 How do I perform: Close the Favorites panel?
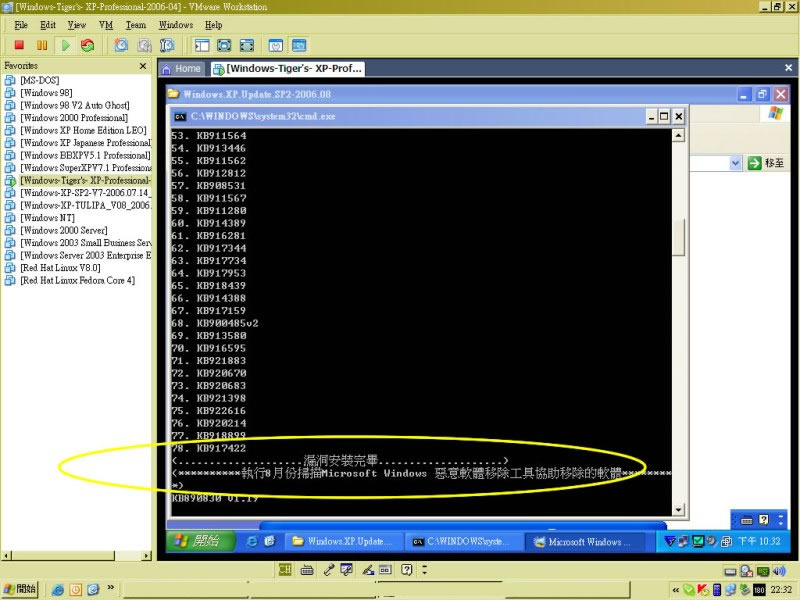tap(143, 66)
